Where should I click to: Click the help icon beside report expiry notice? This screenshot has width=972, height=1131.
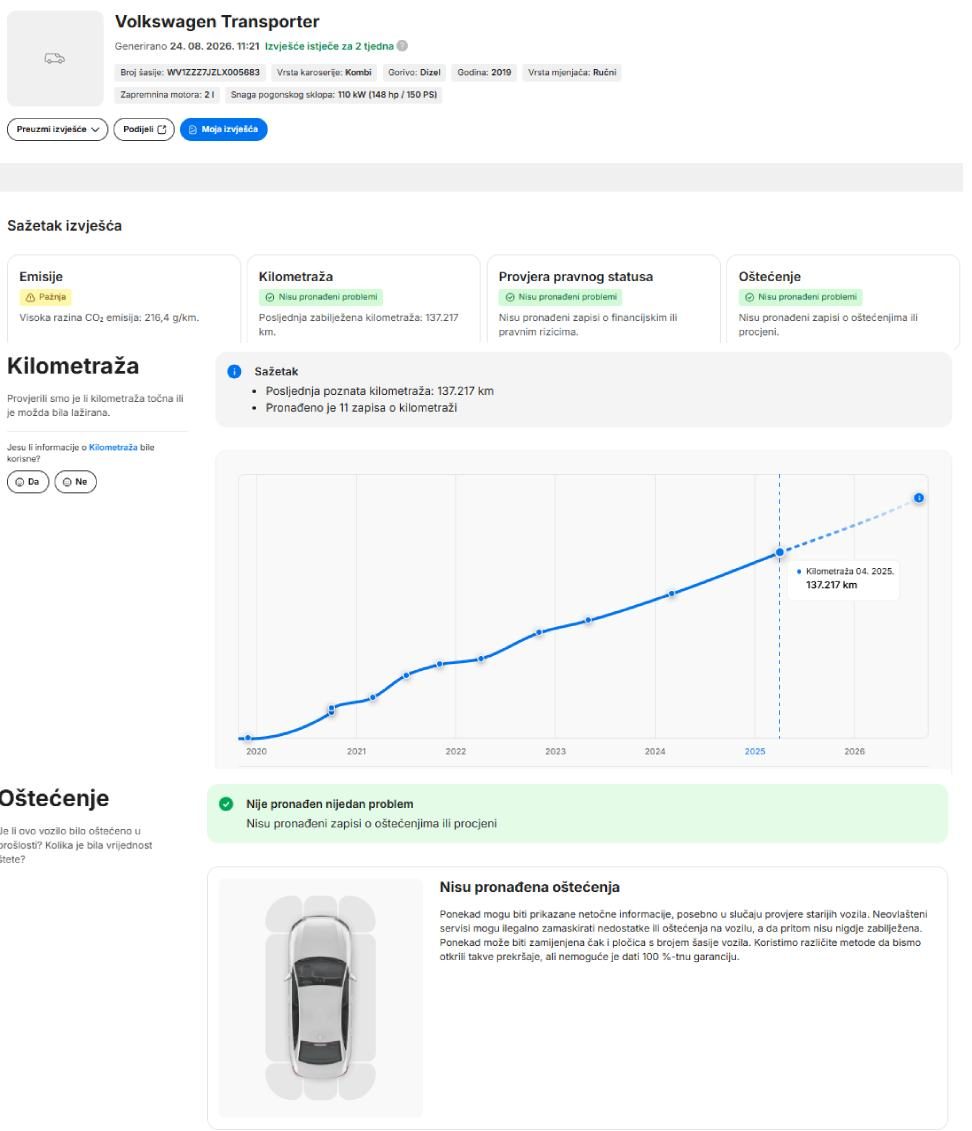[402, 45]
